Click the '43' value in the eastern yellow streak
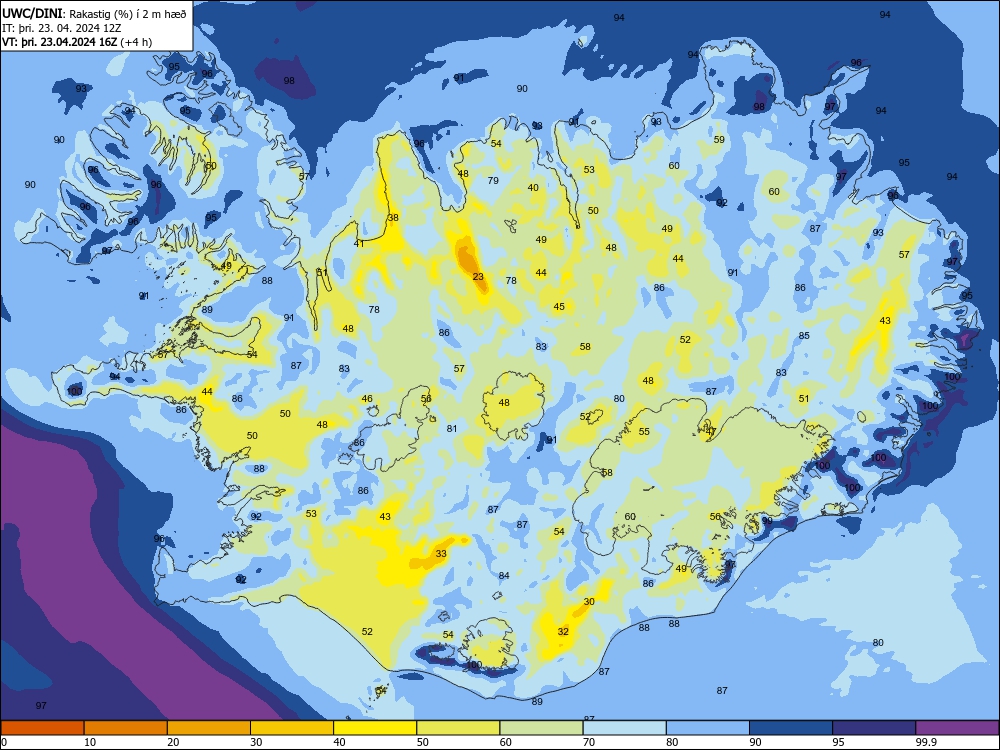Image resolution: width=1000 pixels, height=750 pixels. tap(885, 321)
